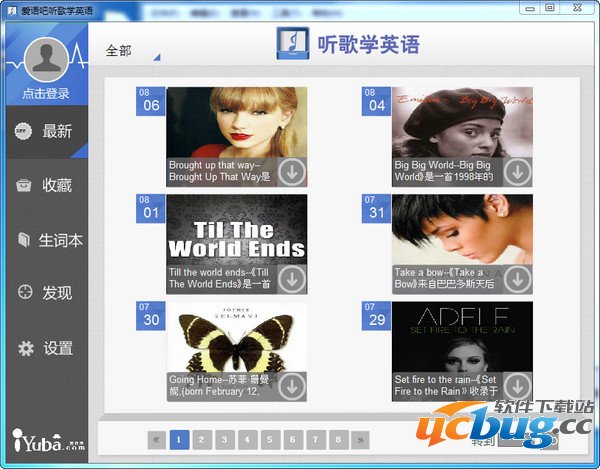The image size is (600, 469).
Task: Open the 生词本 vocabulary book
Action: pos(44,240)
